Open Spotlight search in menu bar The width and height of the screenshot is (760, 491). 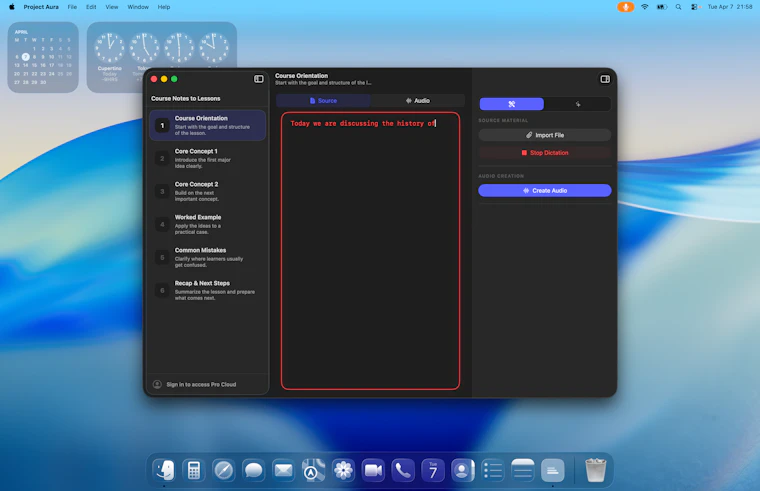[679, 7]
